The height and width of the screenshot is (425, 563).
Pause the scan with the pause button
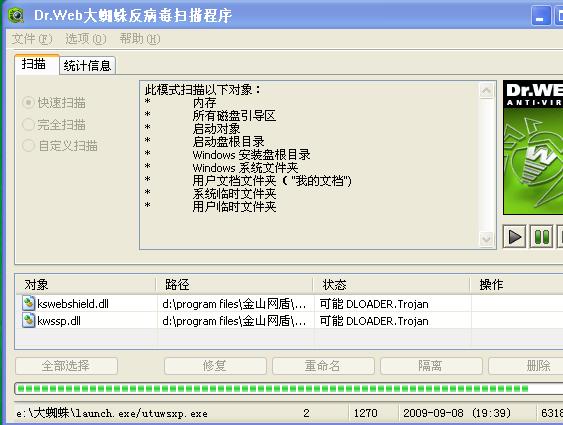(541, 237)
